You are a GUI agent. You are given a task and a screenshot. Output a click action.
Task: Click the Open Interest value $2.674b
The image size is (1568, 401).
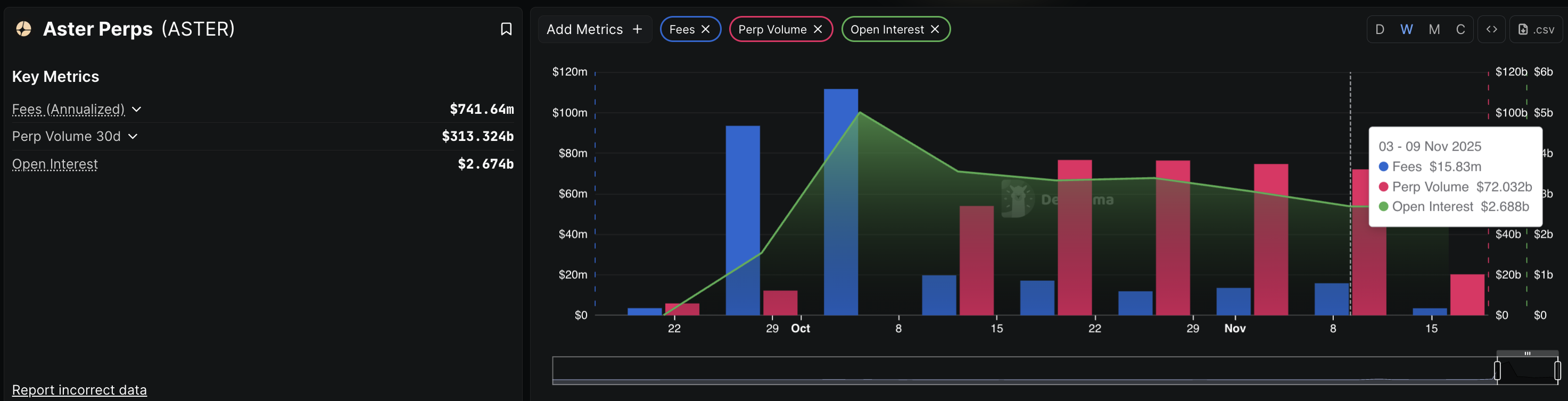(x=486, y=164)
